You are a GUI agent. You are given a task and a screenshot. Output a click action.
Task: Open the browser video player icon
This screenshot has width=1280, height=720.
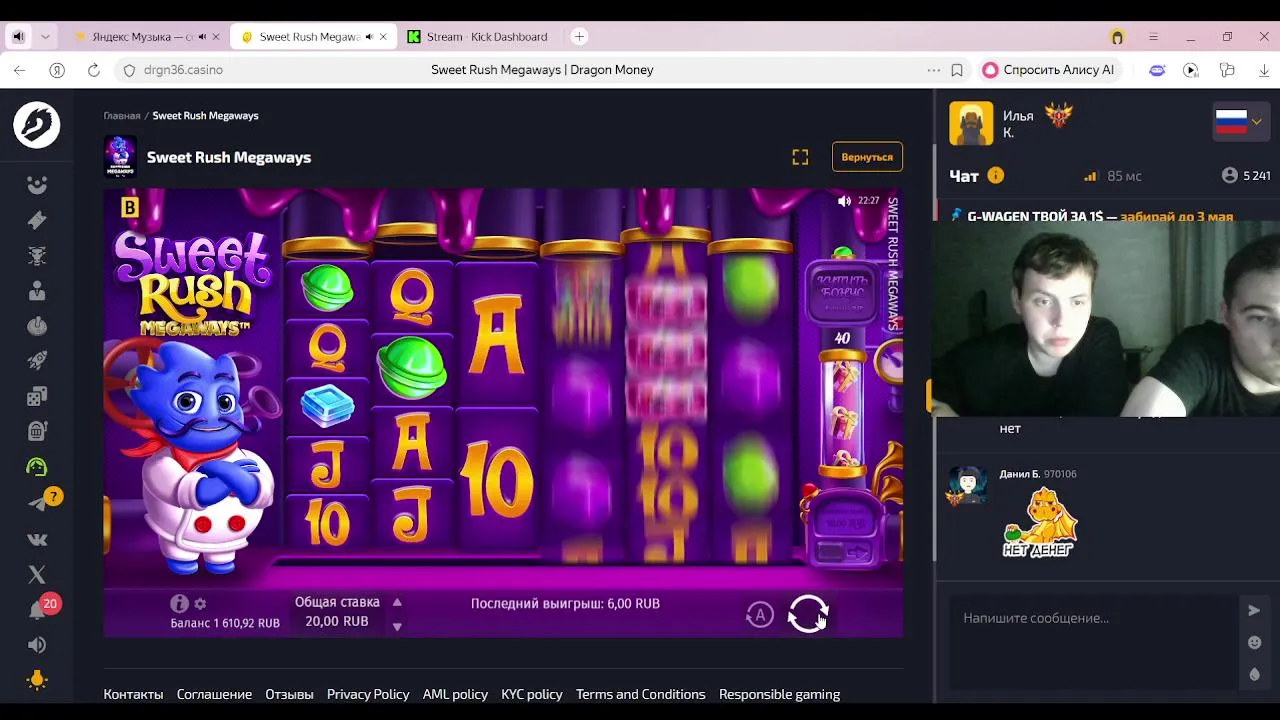click(1190, 70)
